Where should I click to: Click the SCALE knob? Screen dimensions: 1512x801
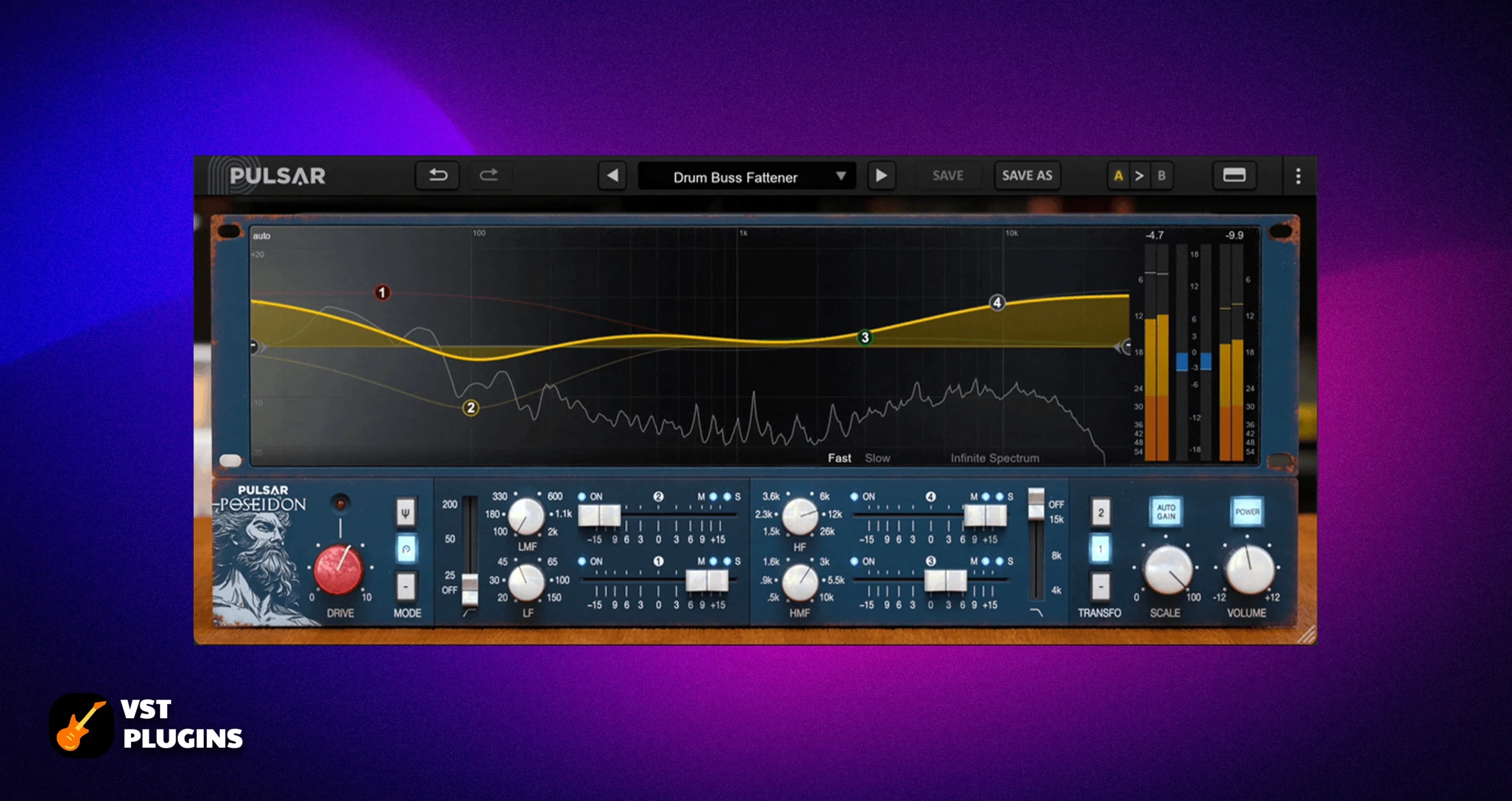(1168, 570)
